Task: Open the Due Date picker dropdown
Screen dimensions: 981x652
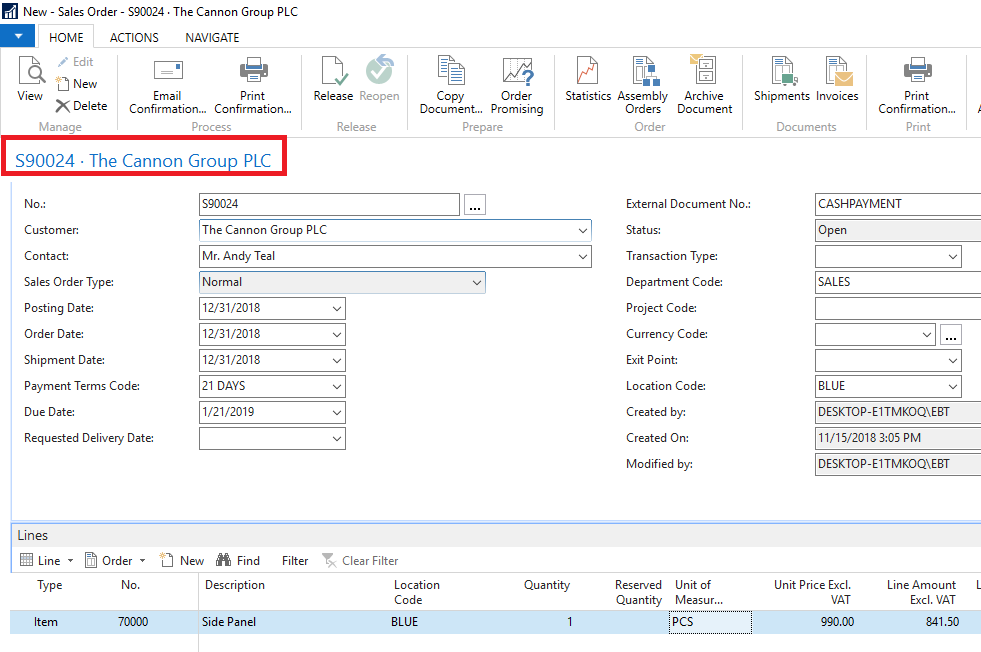Action: click(x=337, y=413)
